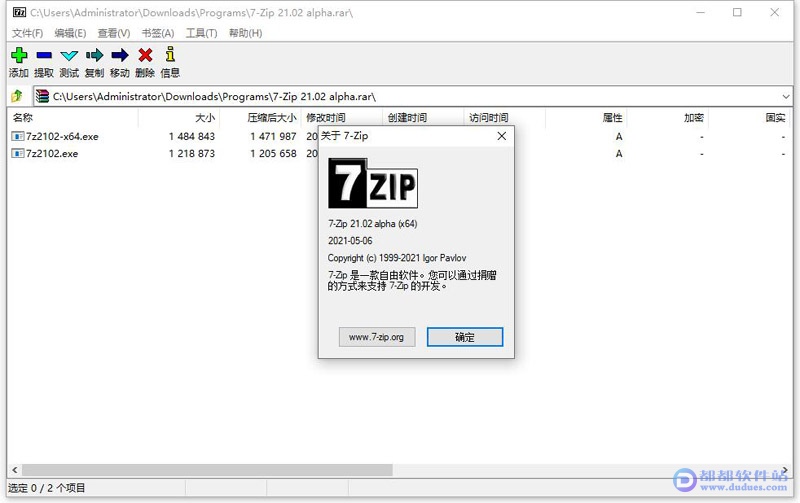Image resolution: width=800 pixels, height=503 pixels.
Task: Open the Edit (编辑) menu
Action: pyautogui.click(x=70, y=33)
